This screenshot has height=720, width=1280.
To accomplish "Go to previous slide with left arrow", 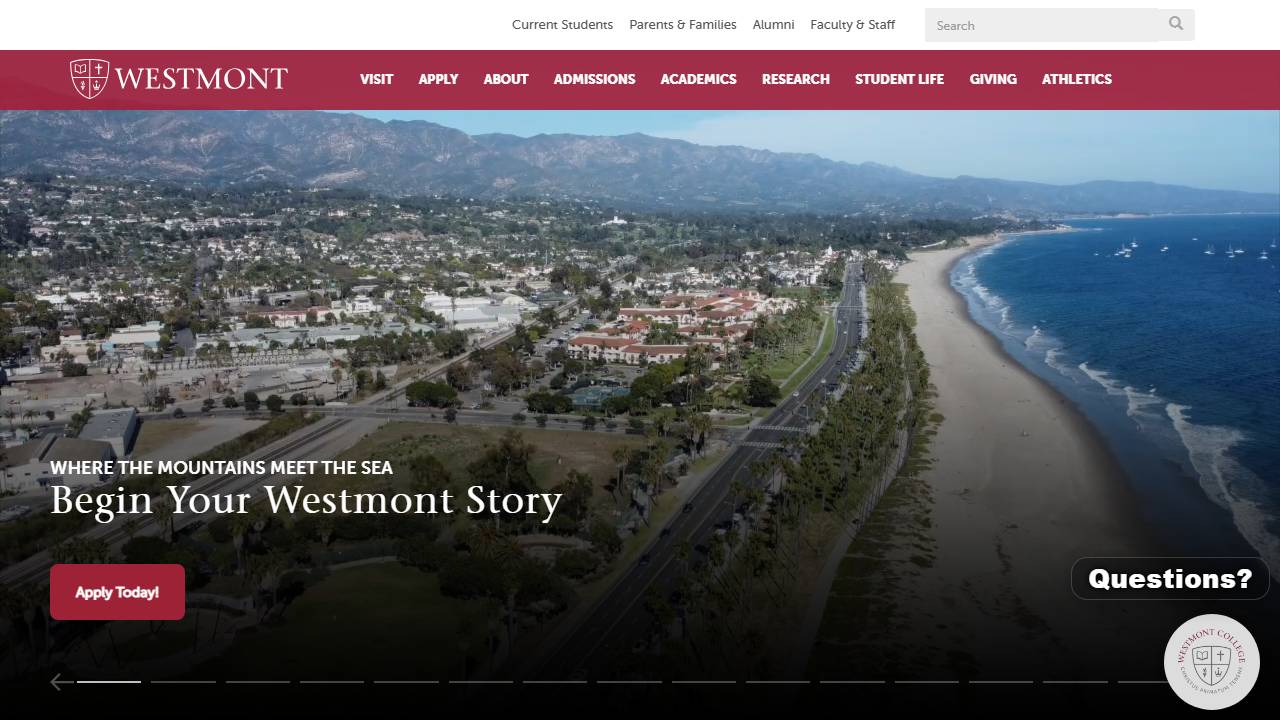I will click(60, 681).
